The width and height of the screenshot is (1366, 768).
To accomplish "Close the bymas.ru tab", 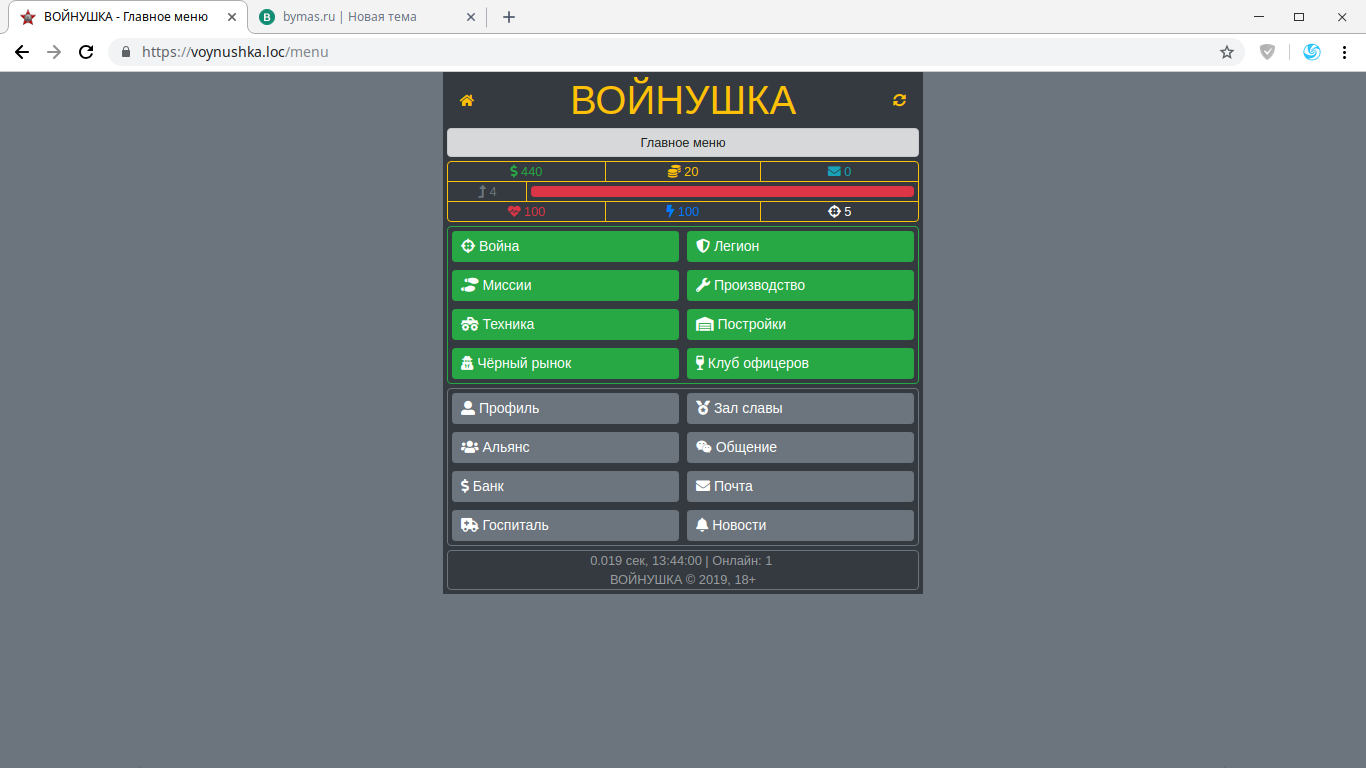I will click(471, 17).
